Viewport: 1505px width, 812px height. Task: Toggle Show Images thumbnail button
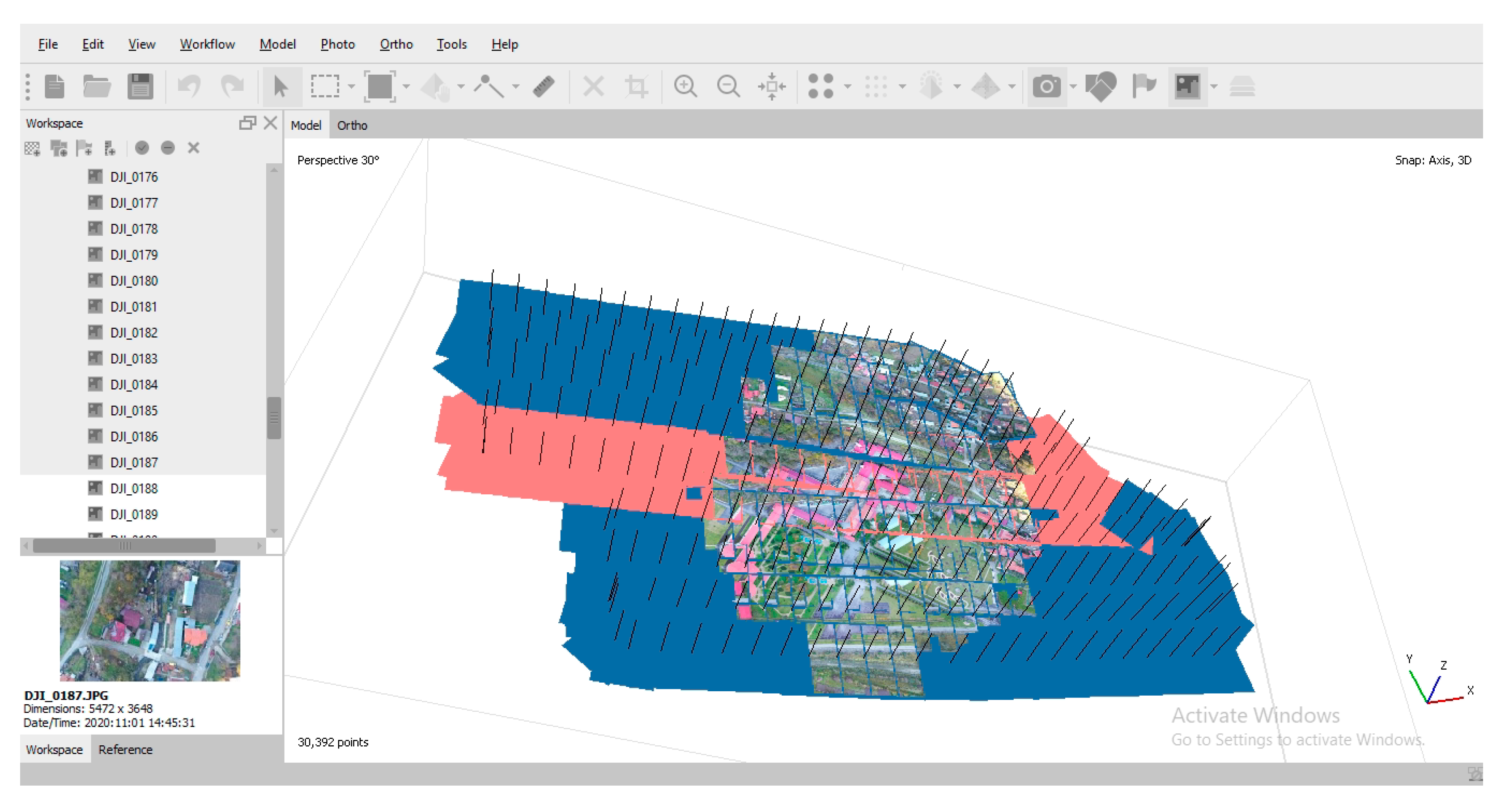point(1187,86)
